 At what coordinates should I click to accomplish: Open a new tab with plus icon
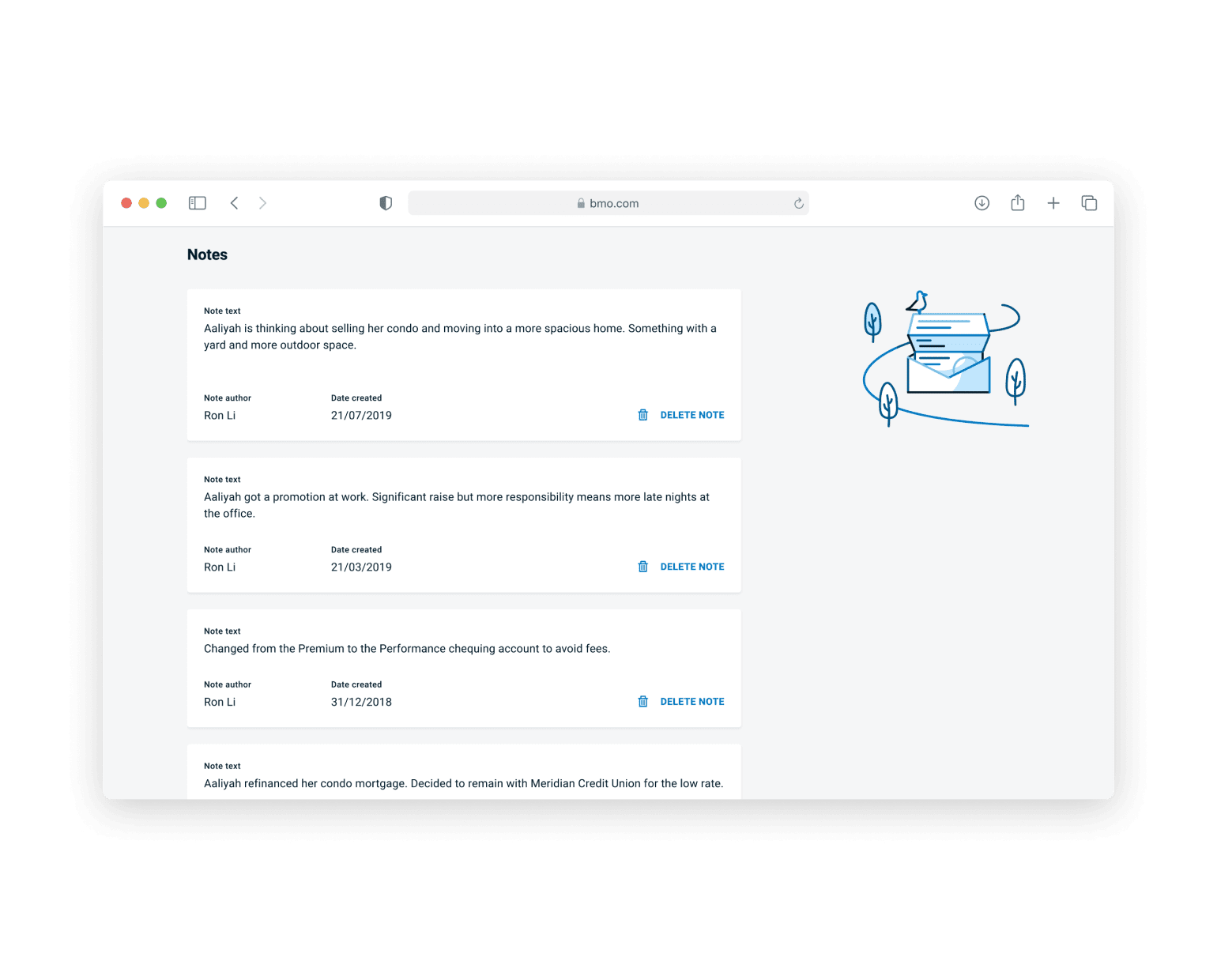pyautogui.click(x=1053, y=203)
